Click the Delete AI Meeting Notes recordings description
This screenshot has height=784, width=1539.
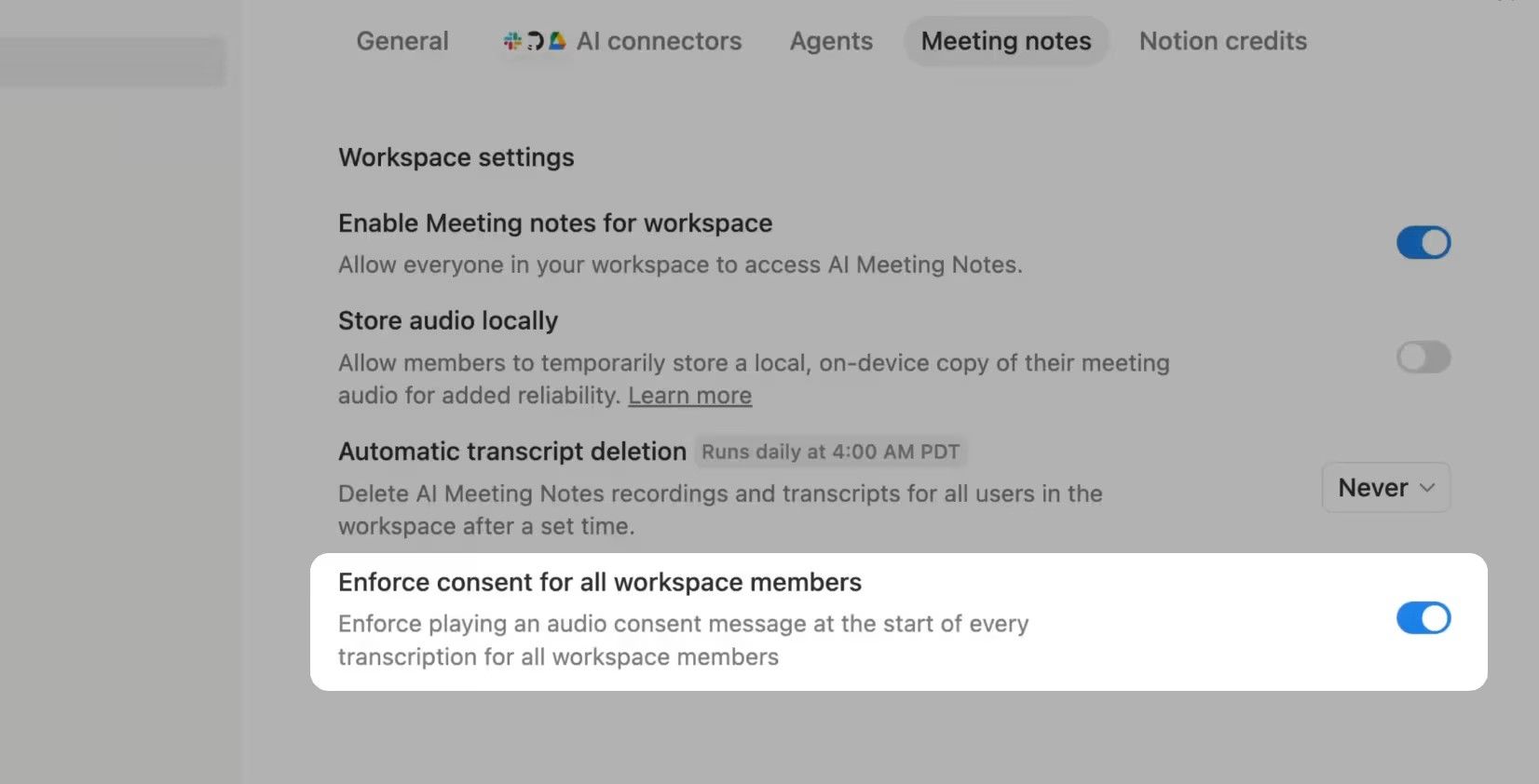pos(720,510)
